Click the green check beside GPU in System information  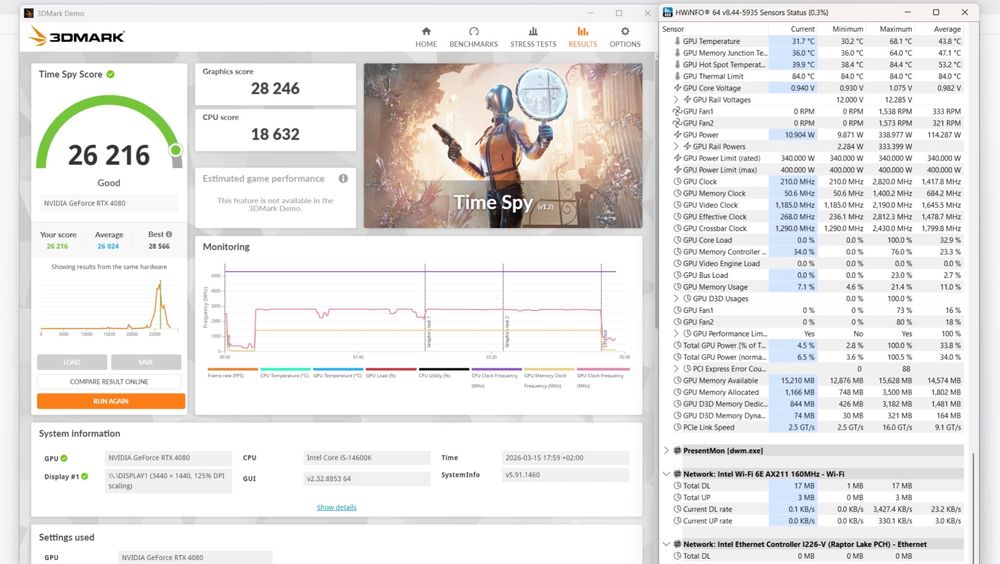(64, 458)
